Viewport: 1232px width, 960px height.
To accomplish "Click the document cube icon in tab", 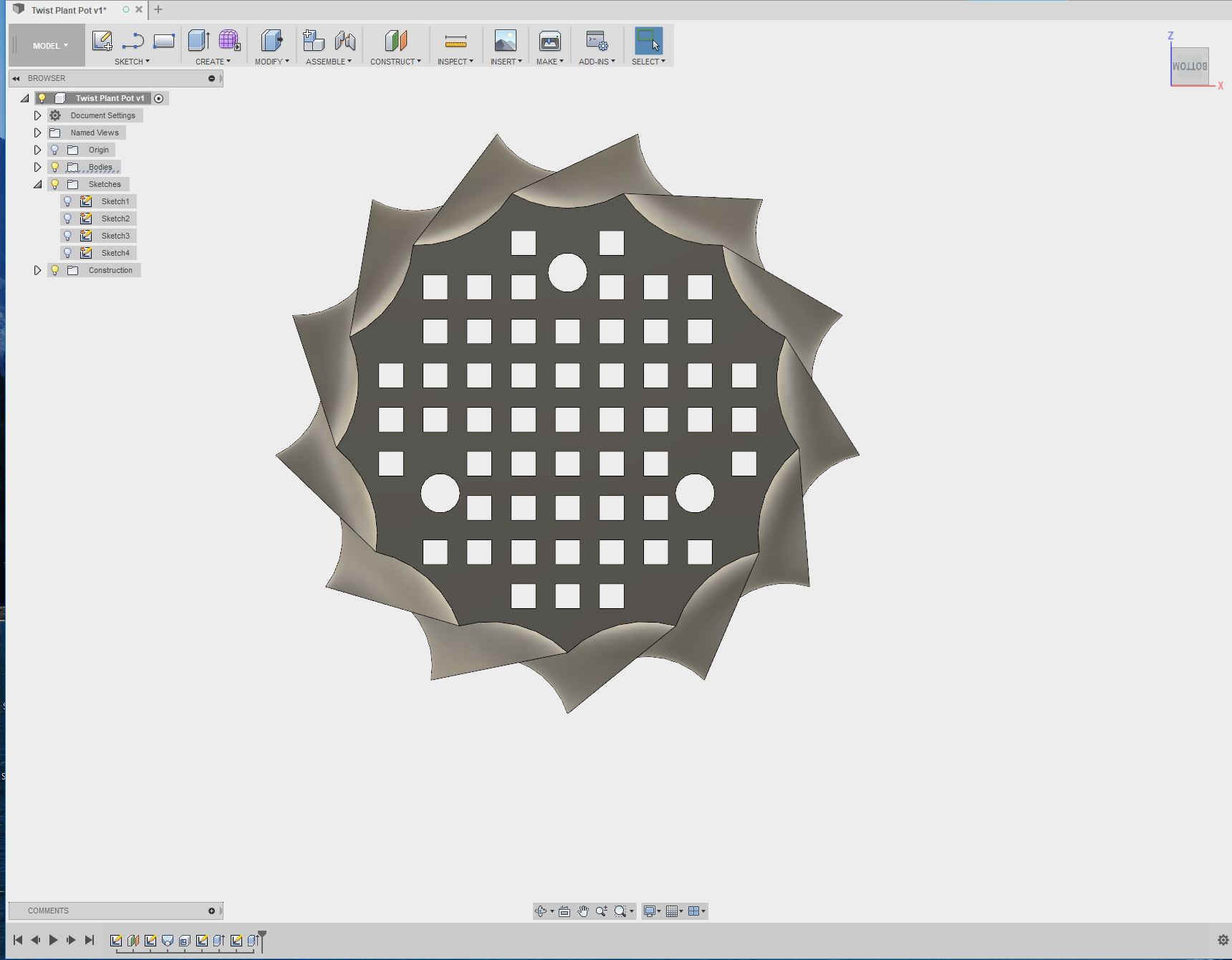I will tap(19, 9).
